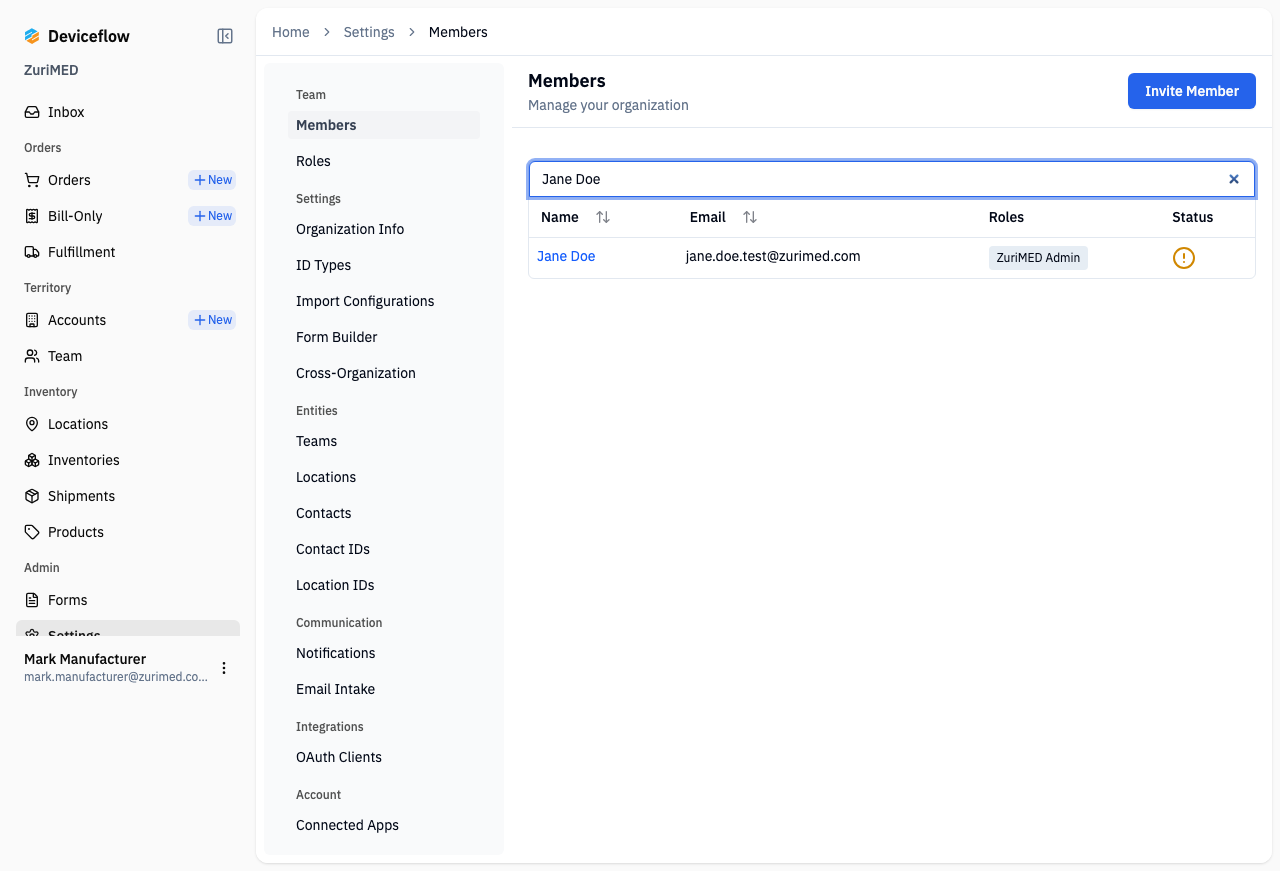
Task: Click the Shipments package icon
Action: point(32,496)
